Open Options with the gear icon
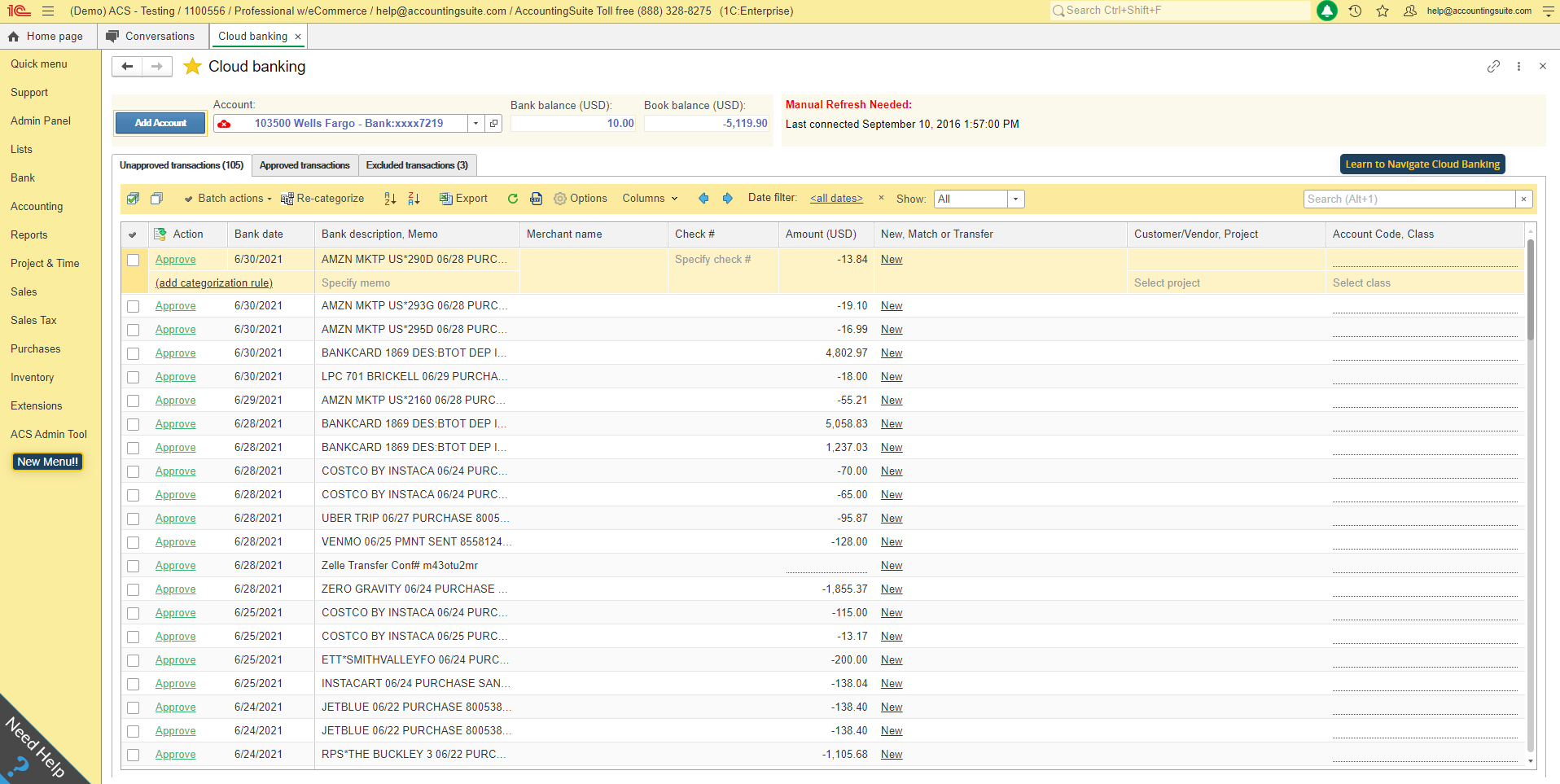Viewport: 1560px width, 784px height. [581, 199]
